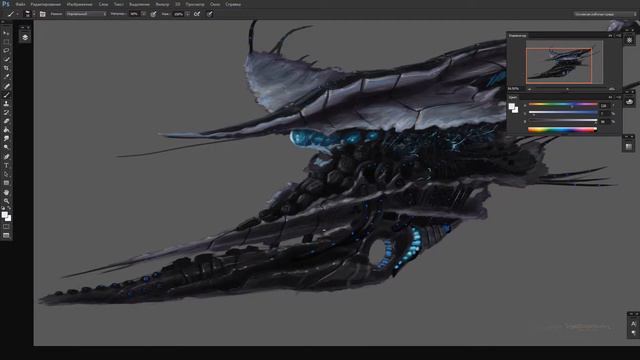Open the Редактирование menu
Image resolution: width=640 pixels, height=360 pixels.
[x=46, y=4]
